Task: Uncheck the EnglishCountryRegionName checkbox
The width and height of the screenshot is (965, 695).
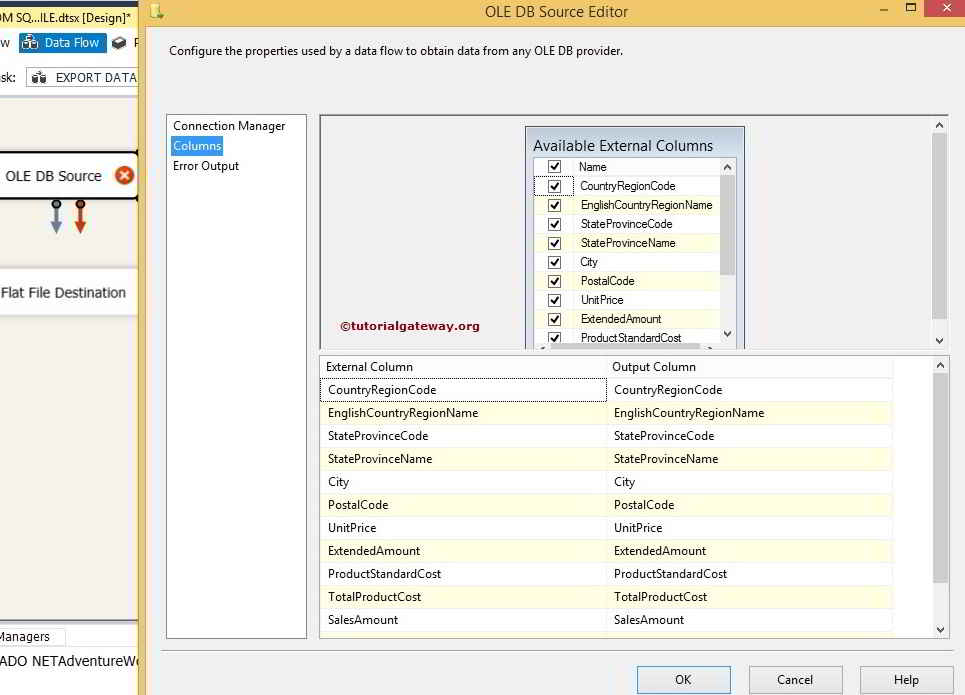Action: [554, 205]
